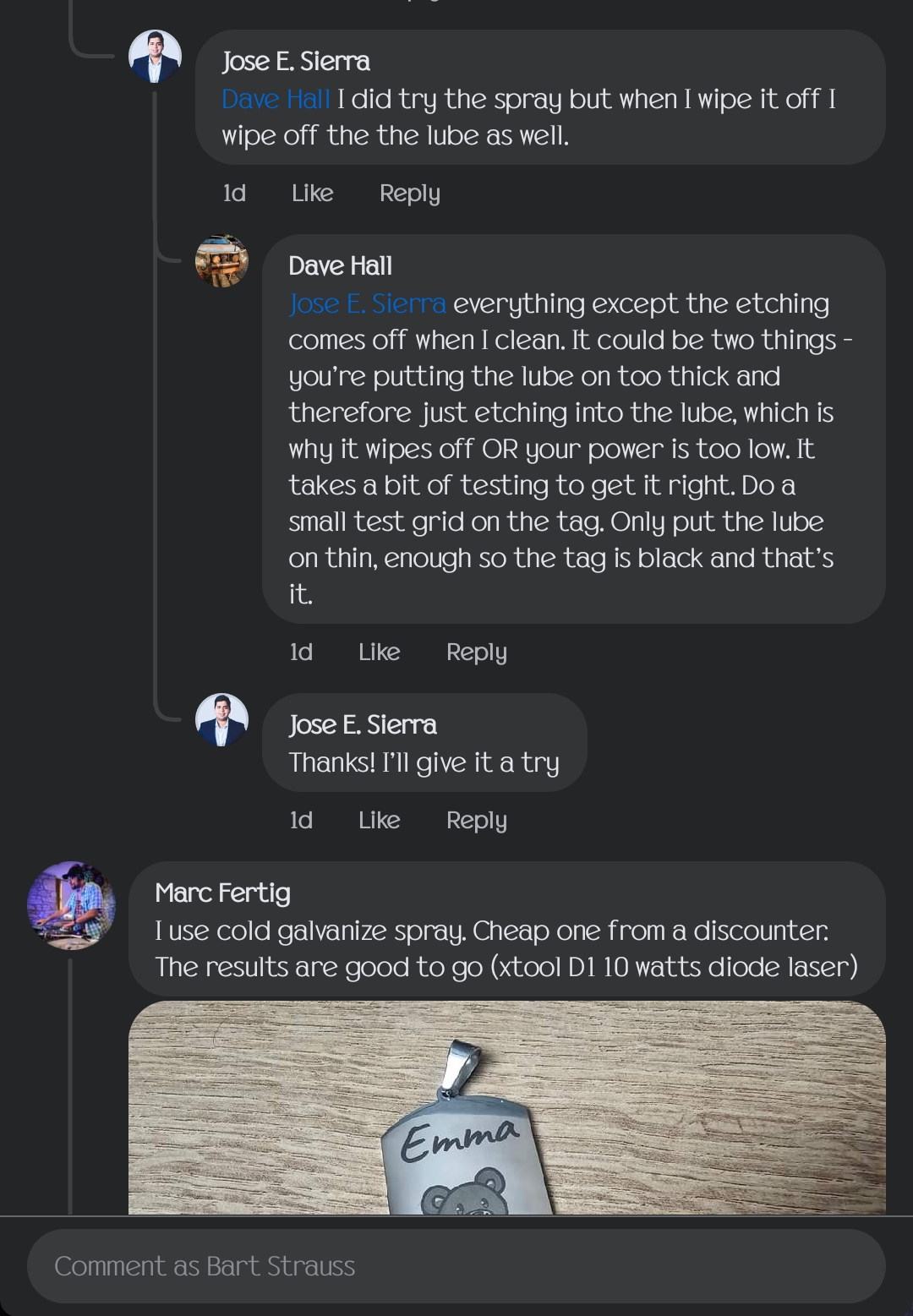Like Dave Hall's long etching comment
Viewport: 913px width, 1316px height.
pos(380,653)
